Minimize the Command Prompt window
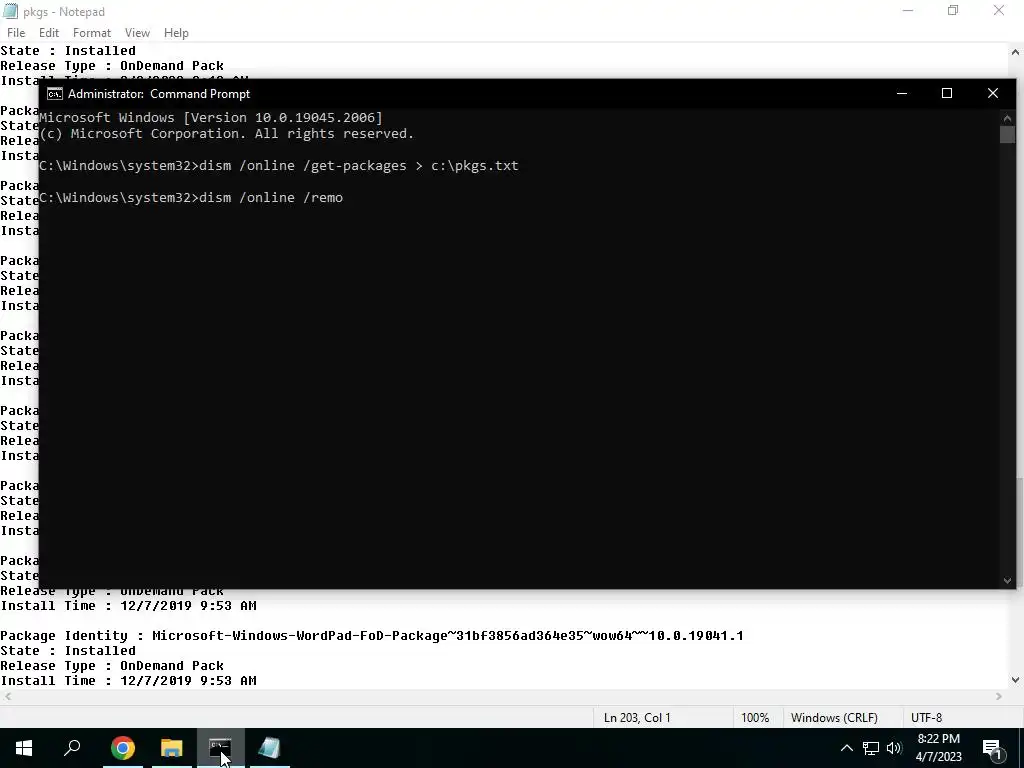 (x=902, y=93)
